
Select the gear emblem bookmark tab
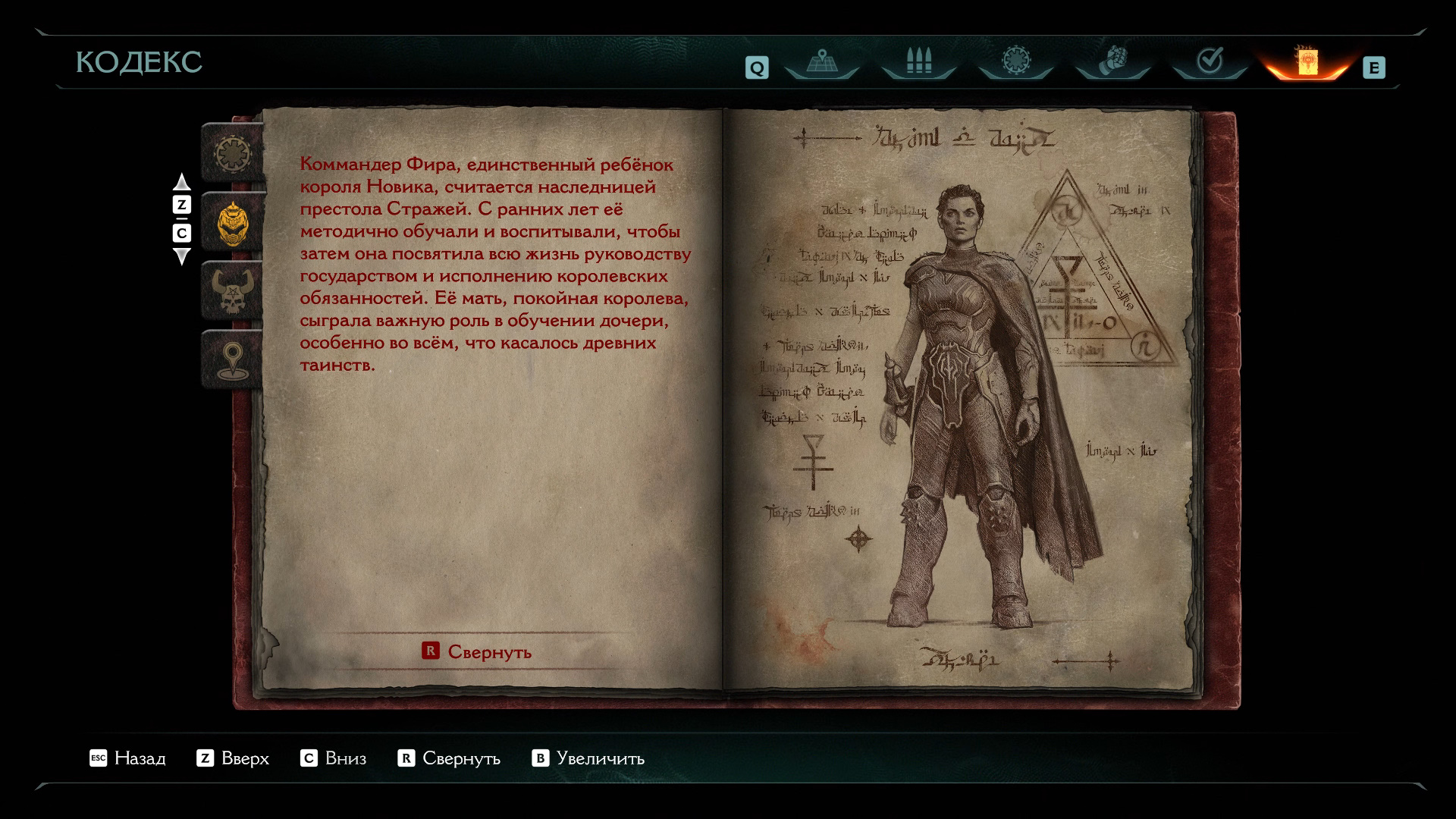233,154
